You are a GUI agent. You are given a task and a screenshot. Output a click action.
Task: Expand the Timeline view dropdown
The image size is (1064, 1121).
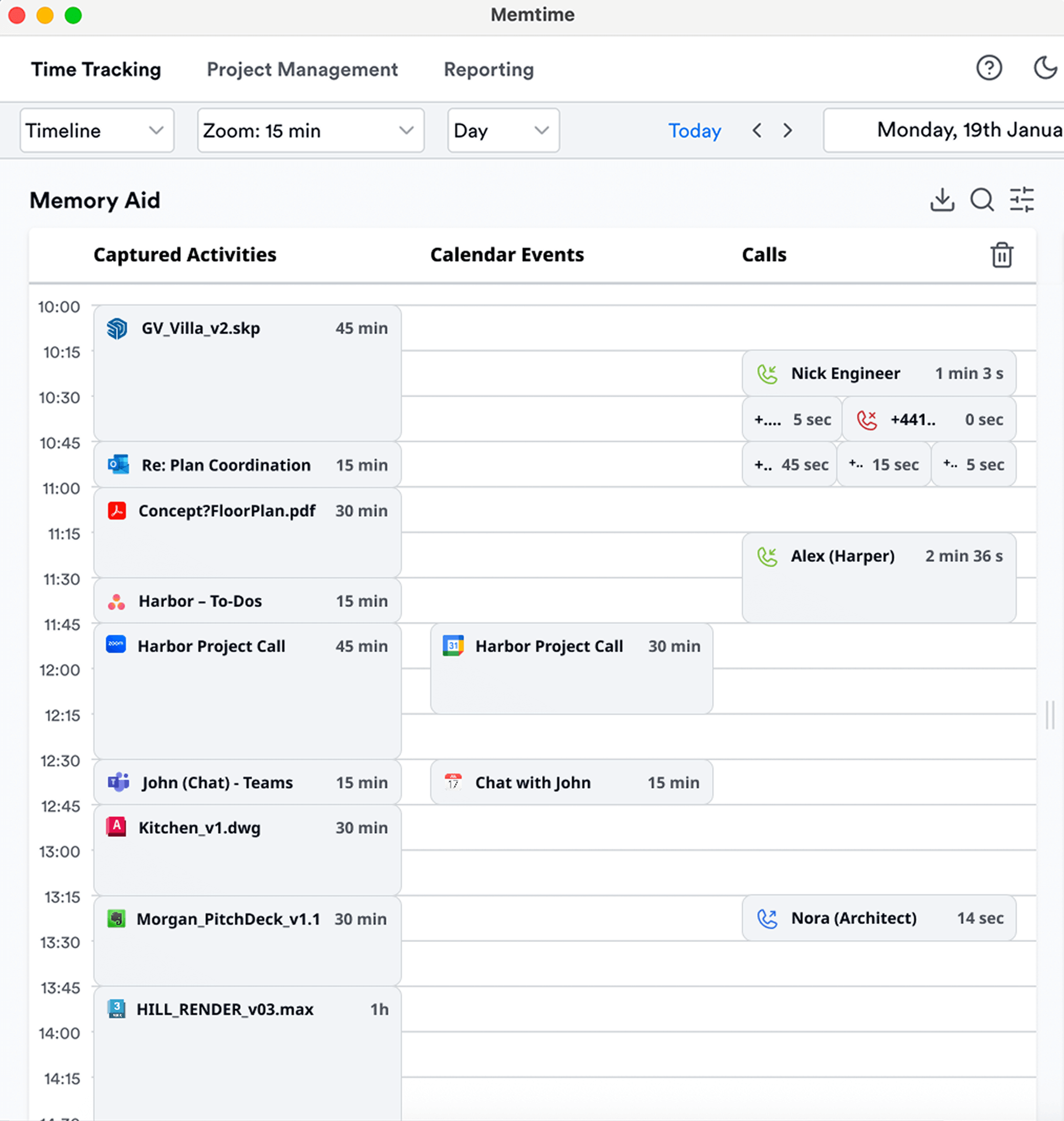coord(97,131)
